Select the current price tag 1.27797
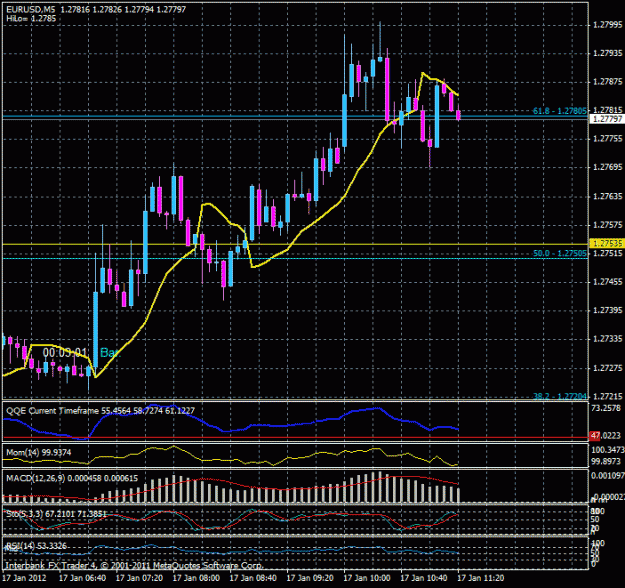The width and height of the screenshot is (625, 588). point(607,119)
